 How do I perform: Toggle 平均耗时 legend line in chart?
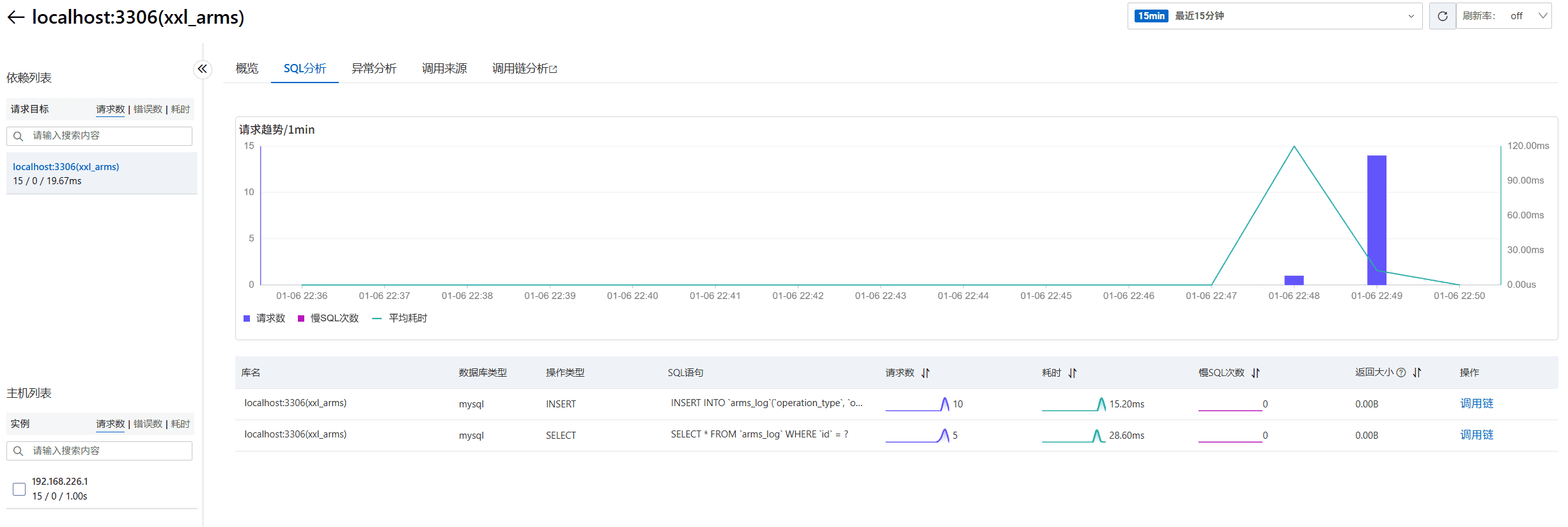pyautogui.click(x=376, y=319)
